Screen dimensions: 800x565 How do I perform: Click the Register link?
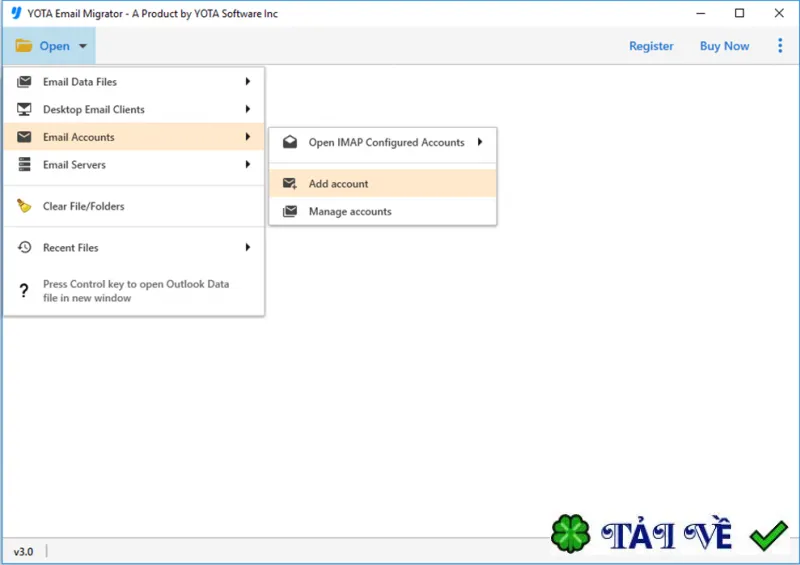click(651, 46)
